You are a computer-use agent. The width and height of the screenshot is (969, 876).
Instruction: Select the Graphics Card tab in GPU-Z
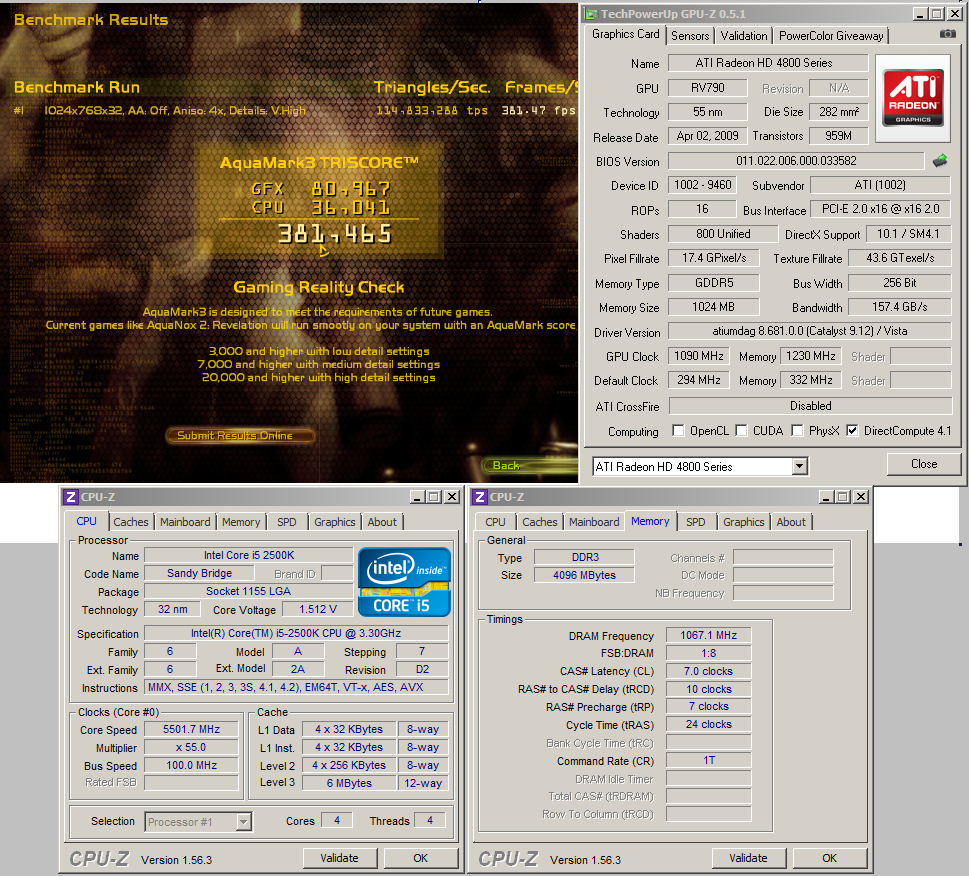625,34
